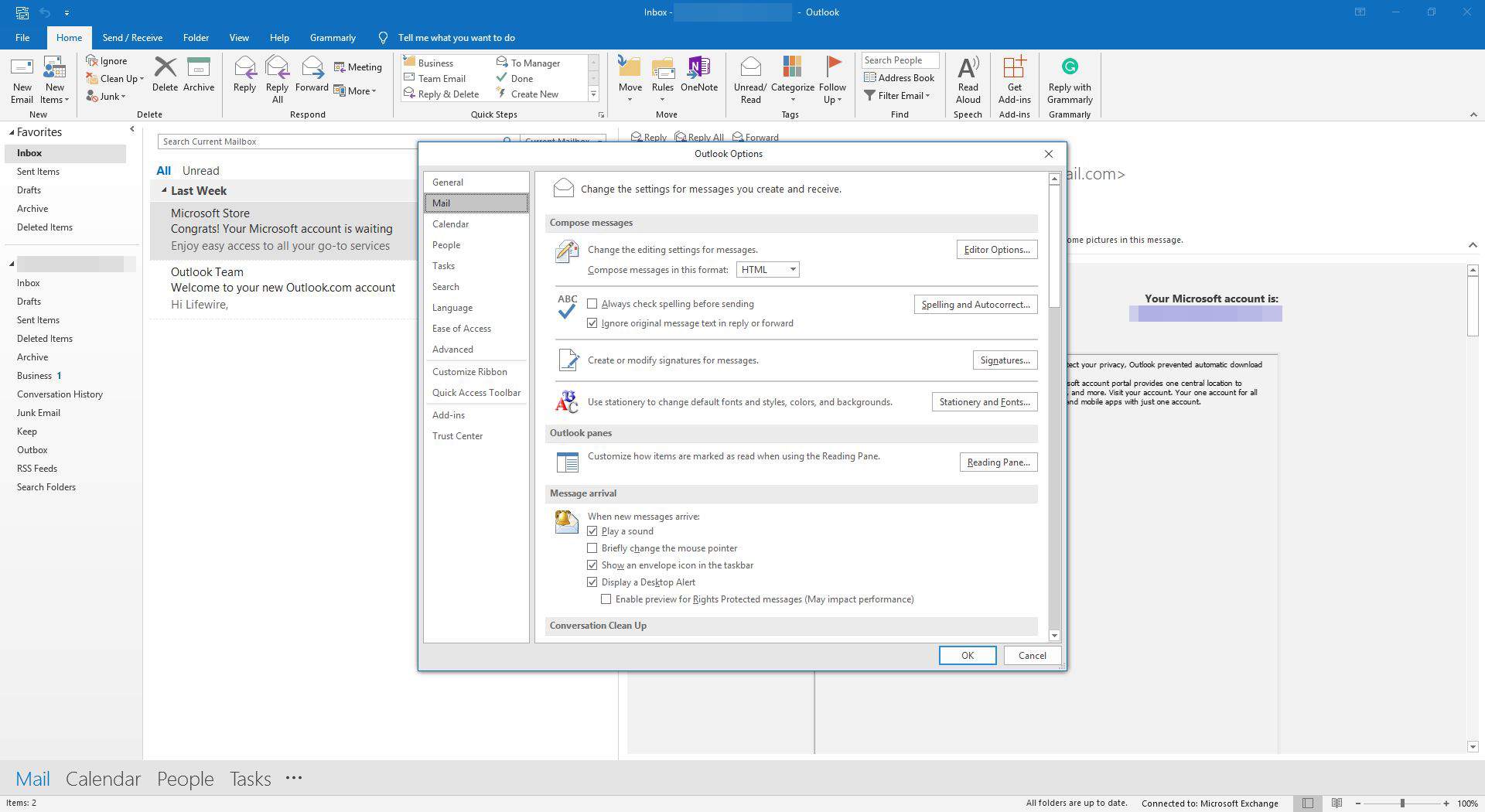This screenshot has width=1485, height=812.
Task: Open the File tab
Action: coord(22,37)
